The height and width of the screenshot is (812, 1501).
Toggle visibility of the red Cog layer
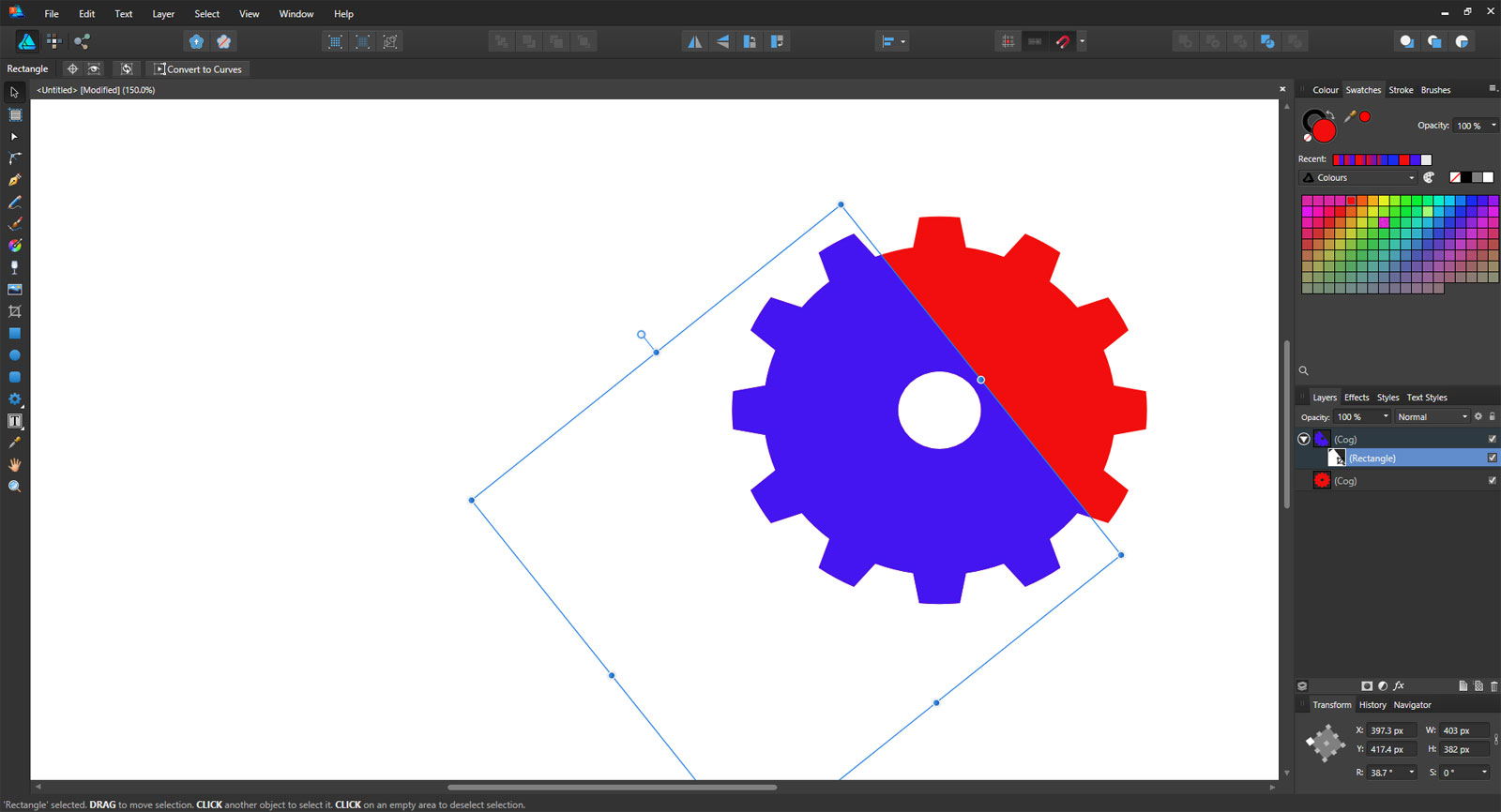point(1492,480)
